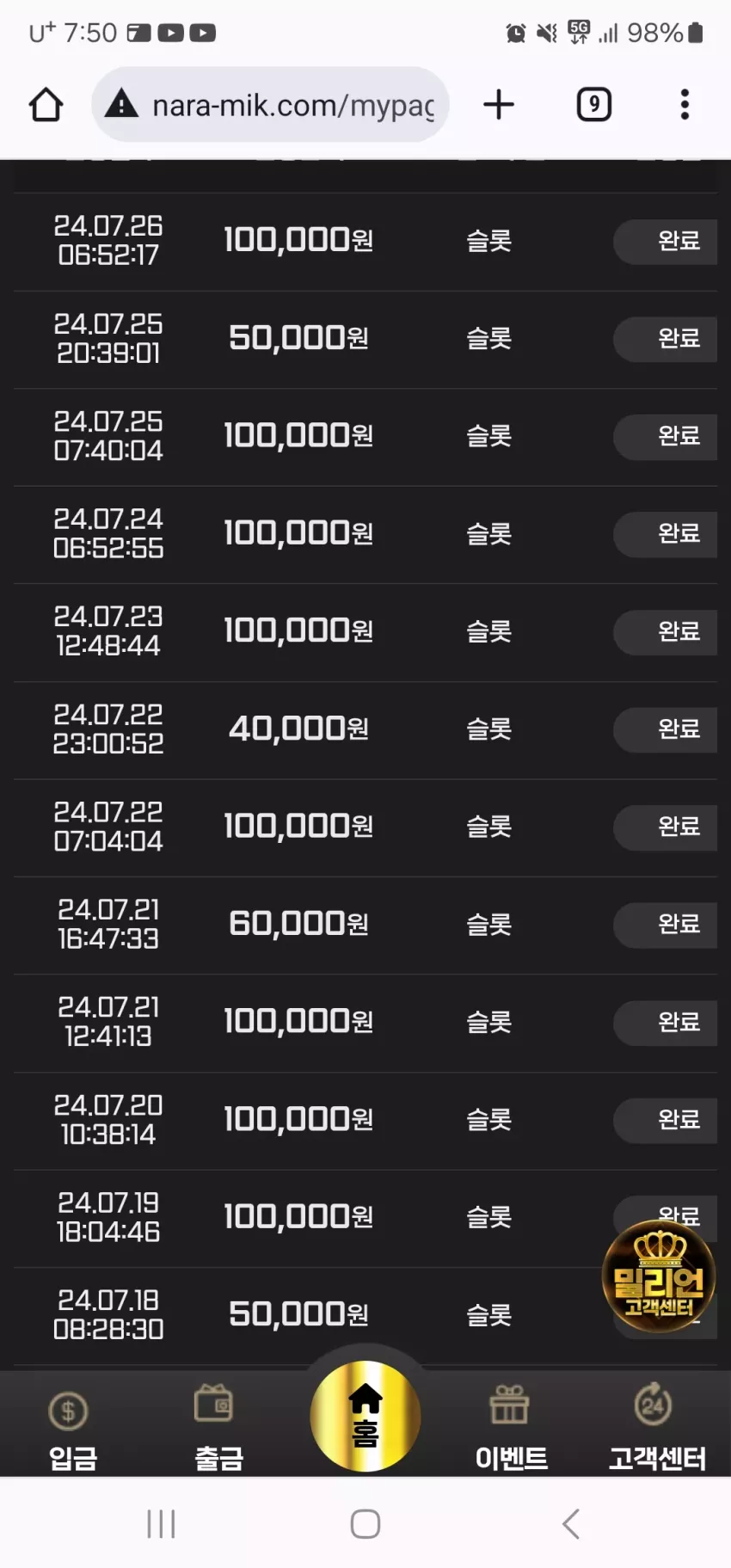Screen dimensions: 731x1568
Task: Select the 24.07.25 20:39:01 50,000원 row
Action: [365, 339]
